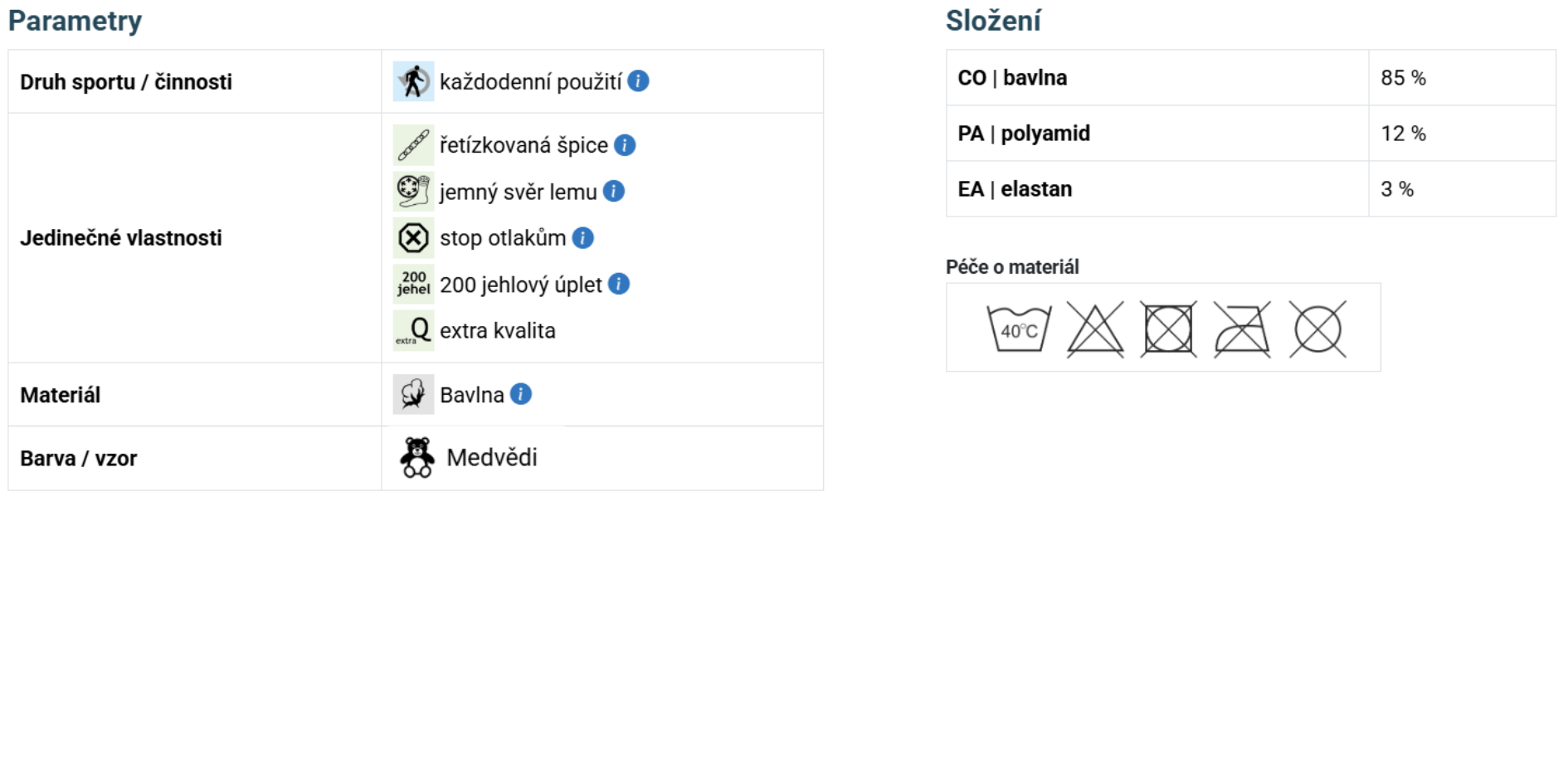This screenshot has width=1568, height=784.
Task: Show info for jemný svěr lemu
Action: tap(614, 192)
